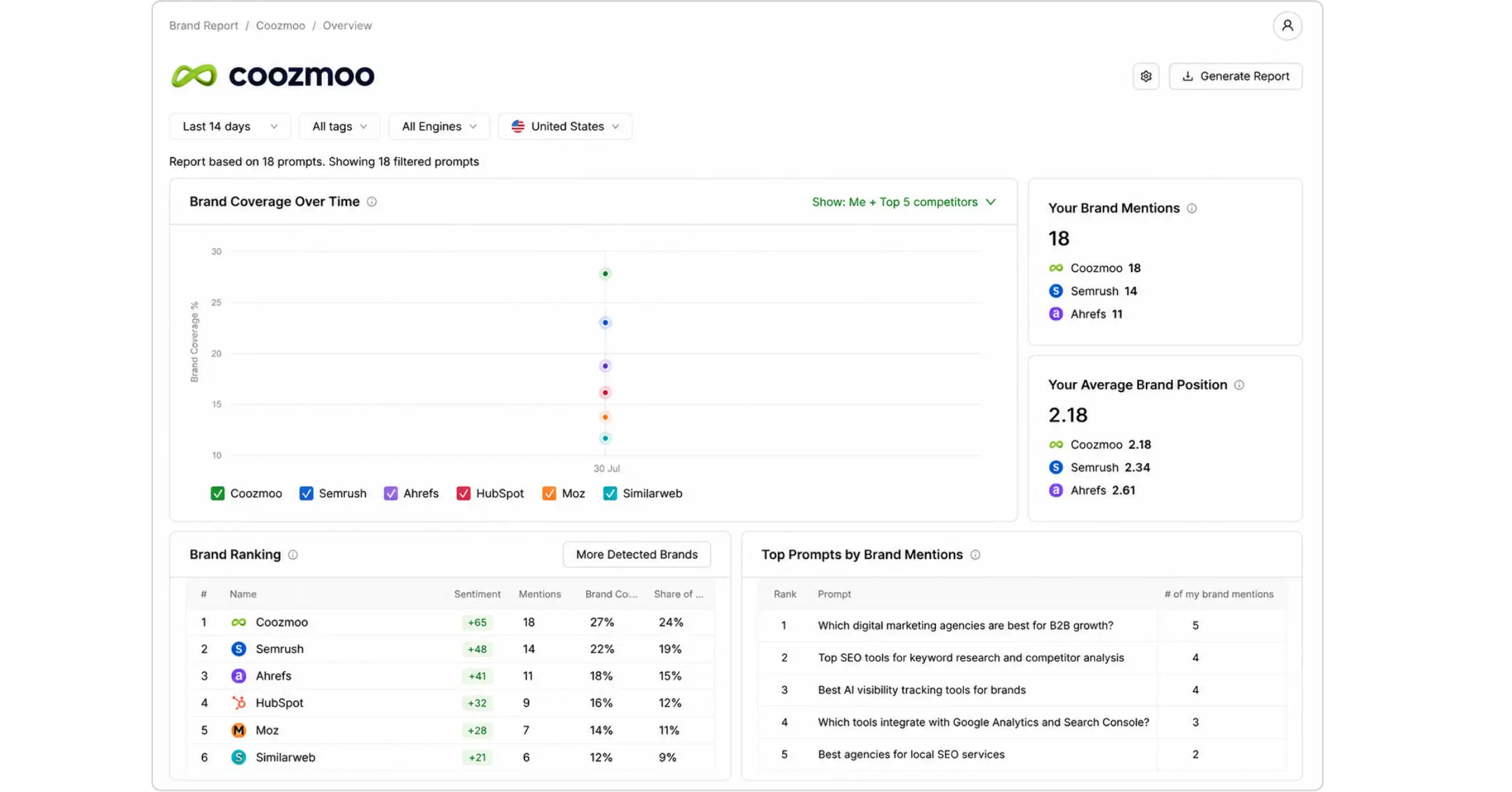
Task: Toggle the Ahrefs chart checkbox
Action: pos(391,494)
